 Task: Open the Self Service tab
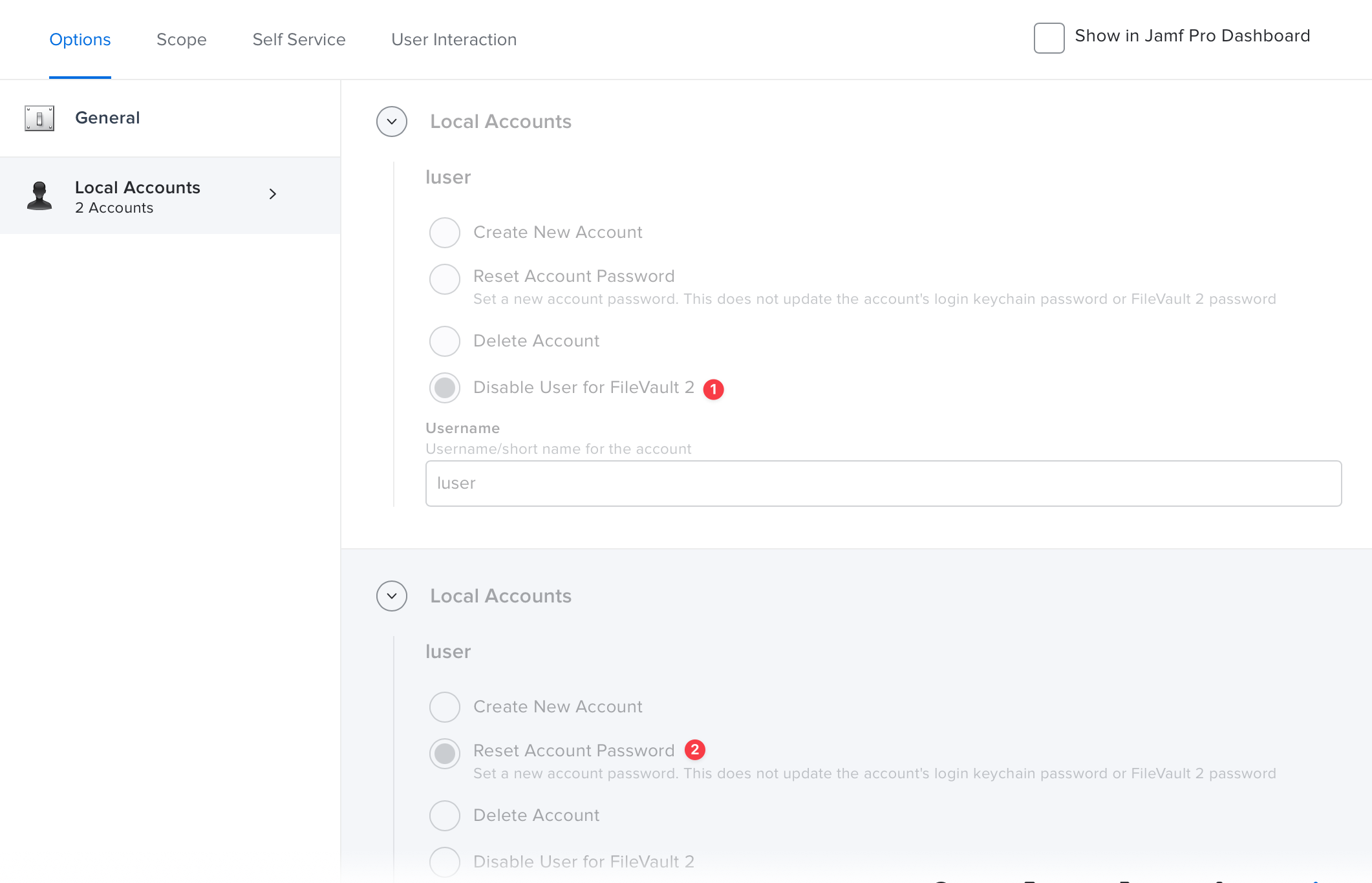click(x=299, y=39)
